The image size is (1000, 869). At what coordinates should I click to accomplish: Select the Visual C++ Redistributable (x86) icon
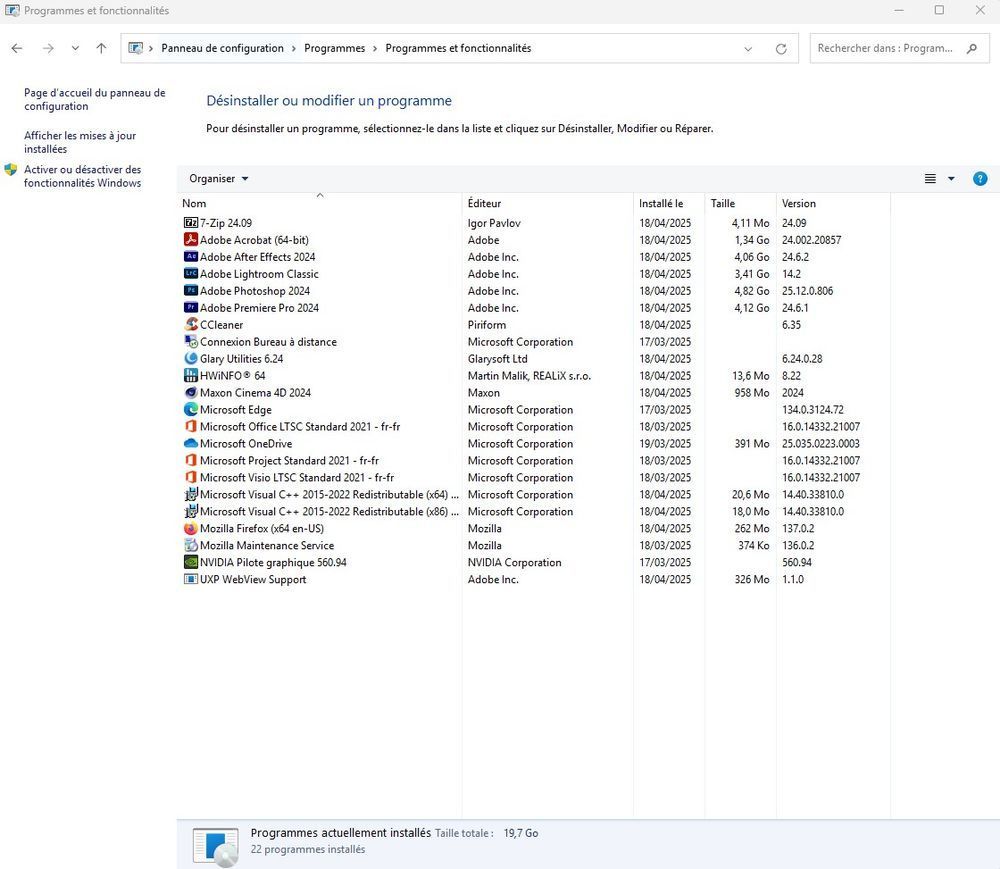pos(191,511)
